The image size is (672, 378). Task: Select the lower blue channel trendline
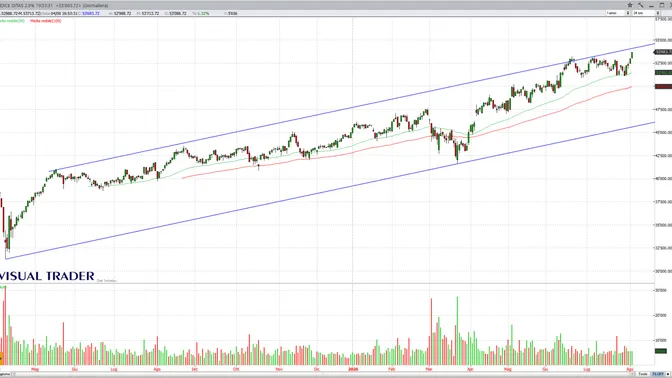[x=330, y=191]
